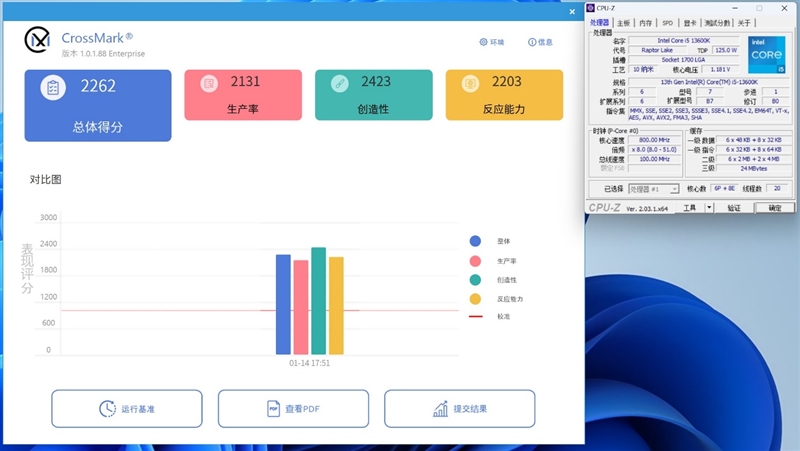
Task: Expand the arrow next to 工具
Action: click(x=709, y=208)
